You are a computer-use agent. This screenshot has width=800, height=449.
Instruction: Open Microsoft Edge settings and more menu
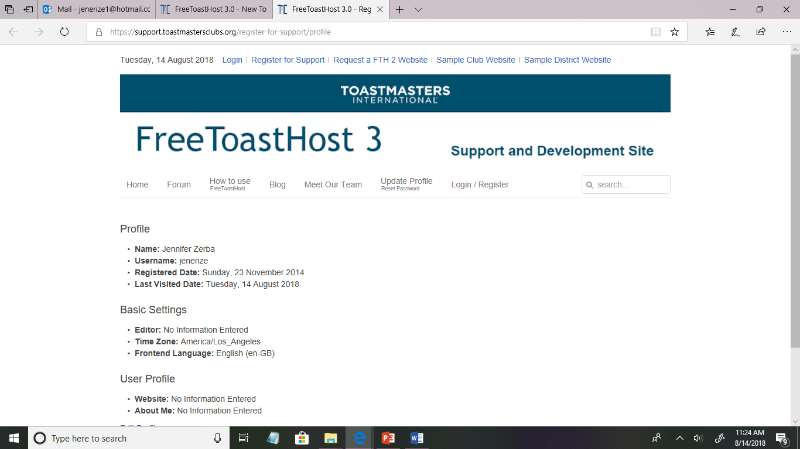click(786, 31)
